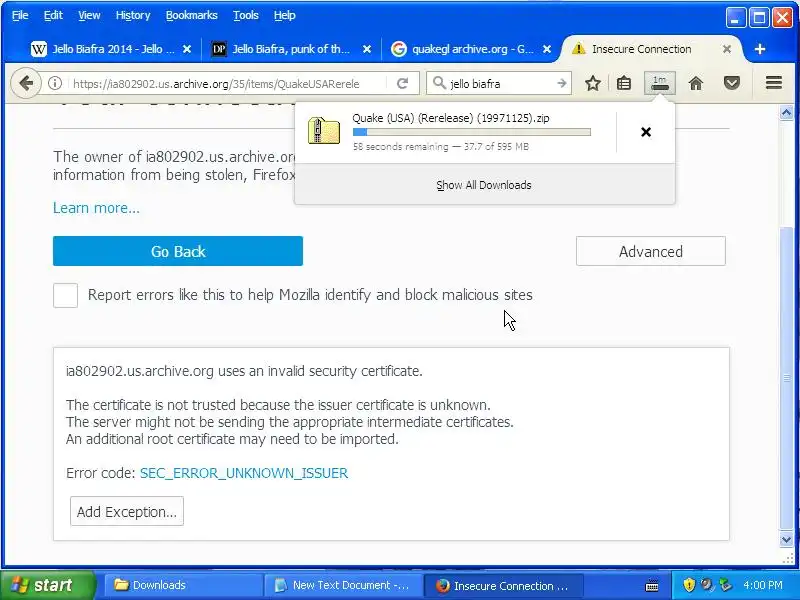Open the History menu

[x=133, y=15]
